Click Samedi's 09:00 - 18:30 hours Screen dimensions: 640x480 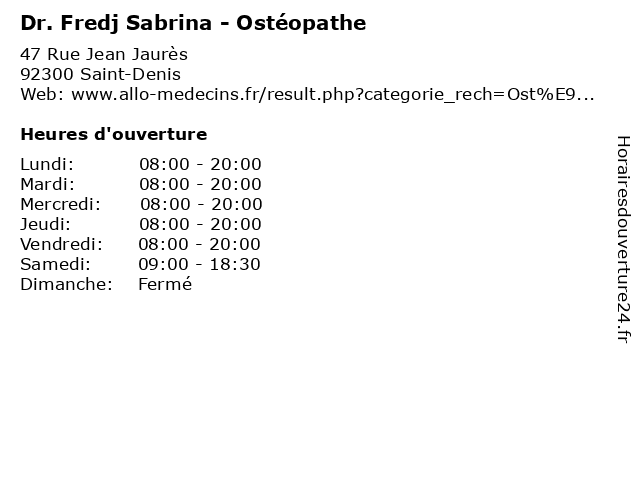pyautogui.click(x=200, y=264)
